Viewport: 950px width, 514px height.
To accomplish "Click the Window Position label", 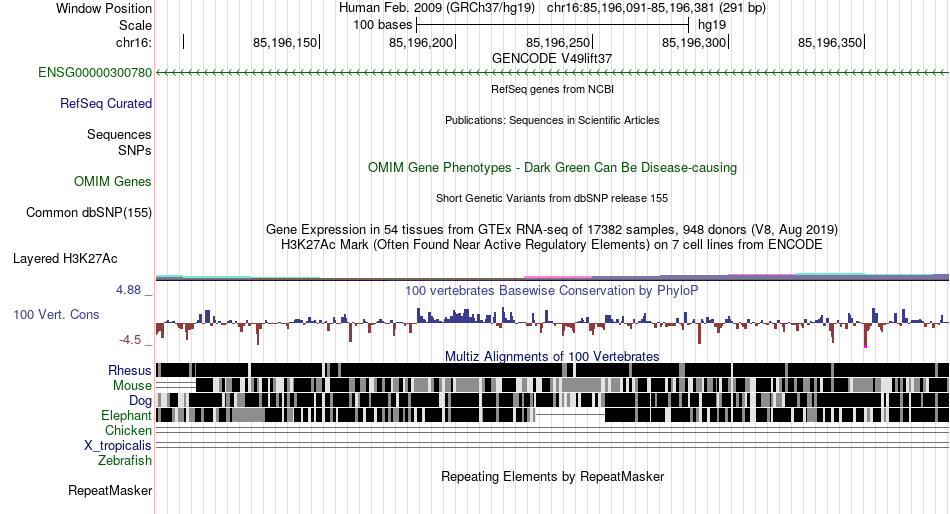I will (104, 8).
